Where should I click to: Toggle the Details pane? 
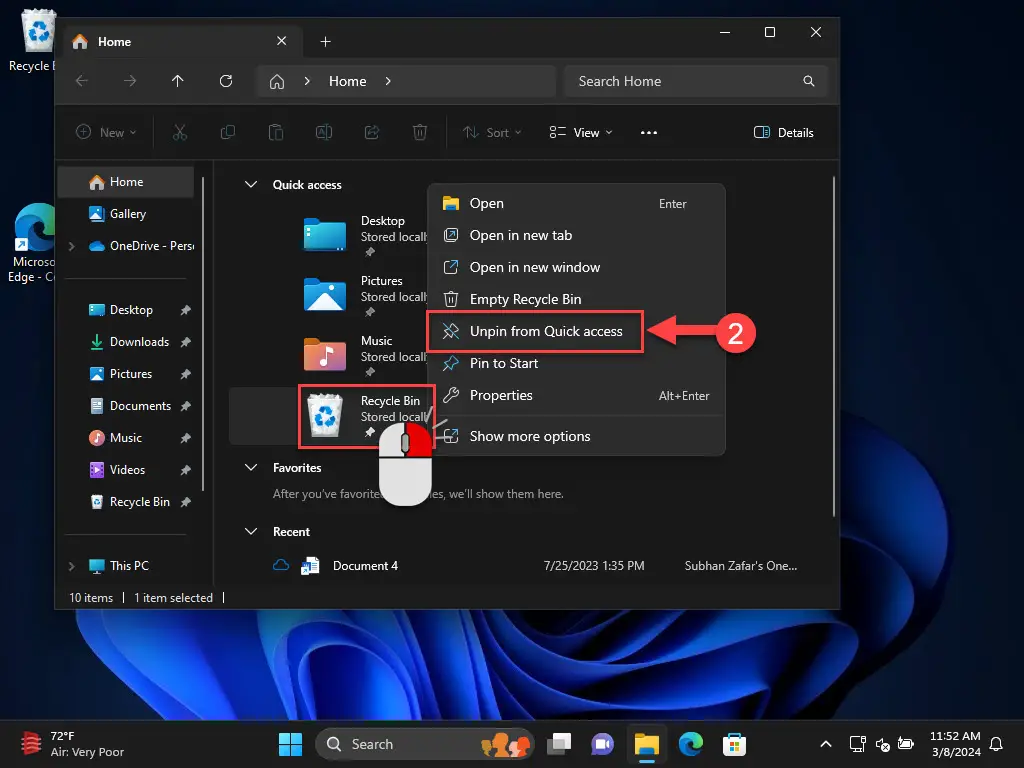tap(783, 133)
